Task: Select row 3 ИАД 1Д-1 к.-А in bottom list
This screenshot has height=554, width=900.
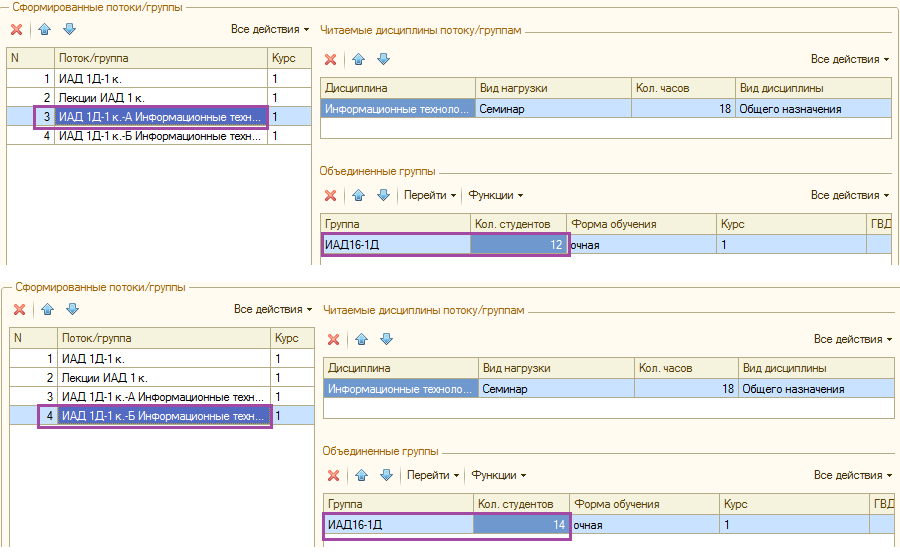Action: [x=162, y=397]
